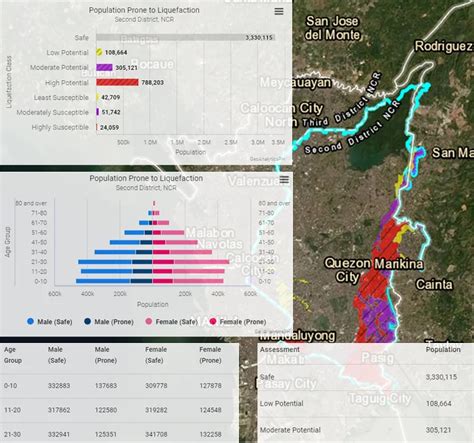The height and width of the screenshot is (443, 474).
Task: Click the Meycauayan map label
Action: (296, 82)
